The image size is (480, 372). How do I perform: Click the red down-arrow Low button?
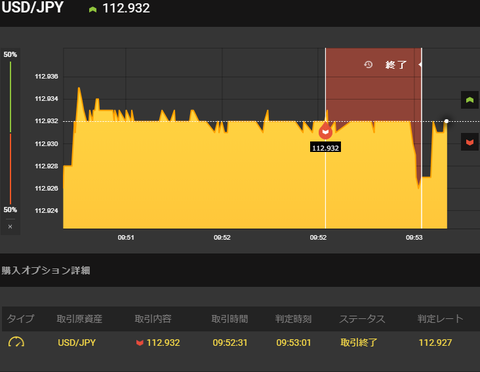470,142
